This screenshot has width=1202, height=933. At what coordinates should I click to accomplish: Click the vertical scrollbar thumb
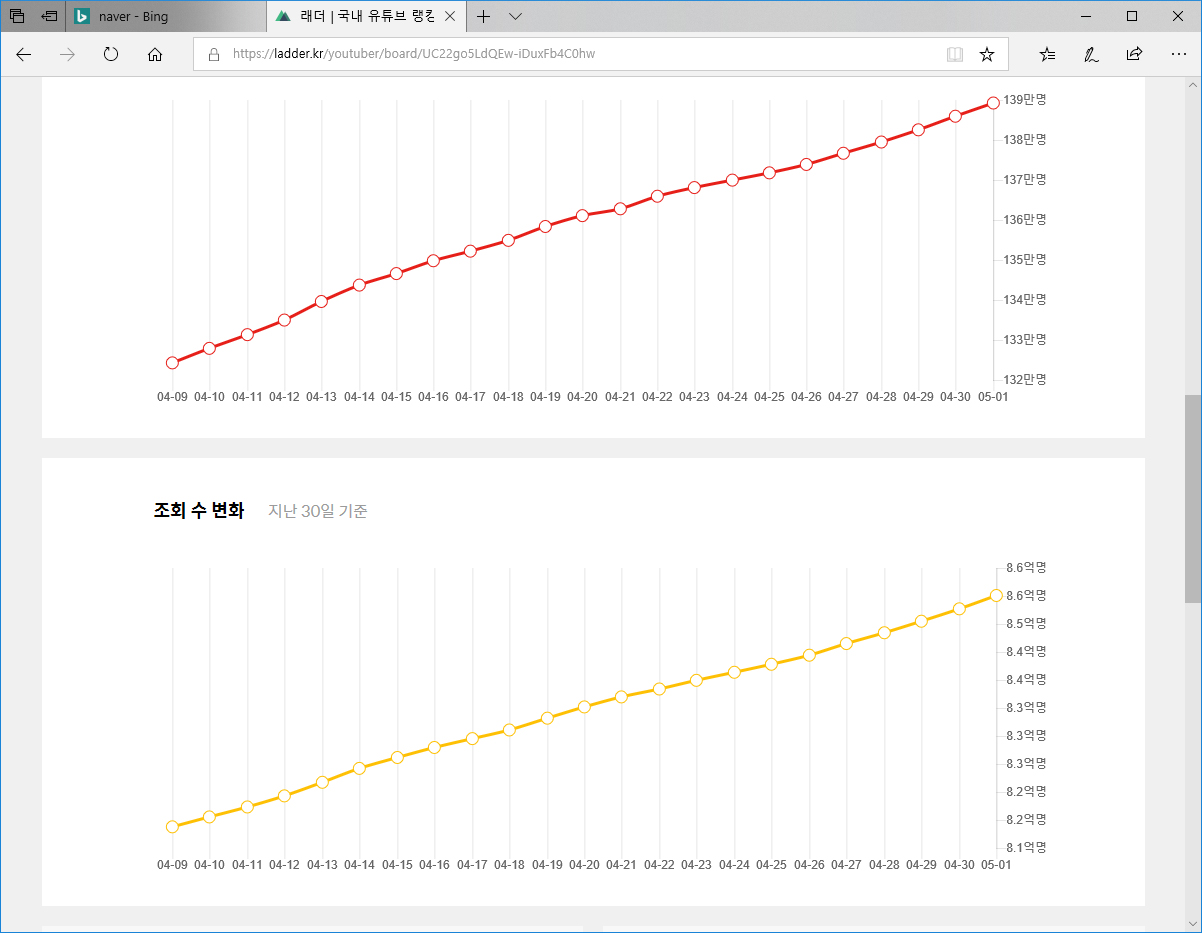1193,498
